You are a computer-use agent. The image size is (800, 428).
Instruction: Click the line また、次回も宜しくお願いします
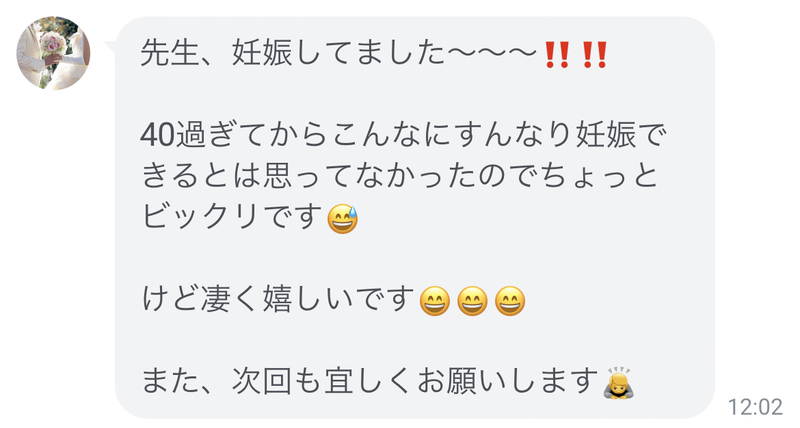[370, 381]
